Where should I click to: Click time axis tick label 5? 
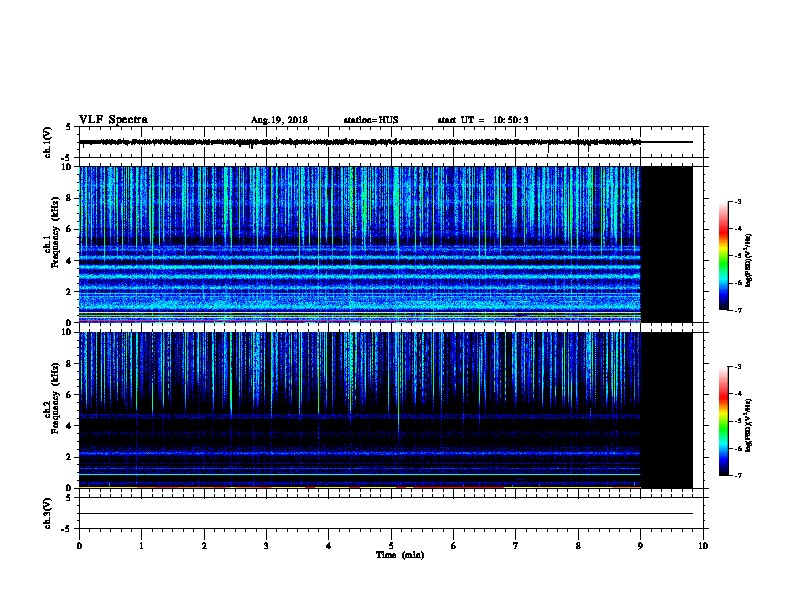click(x=391, y=546)
